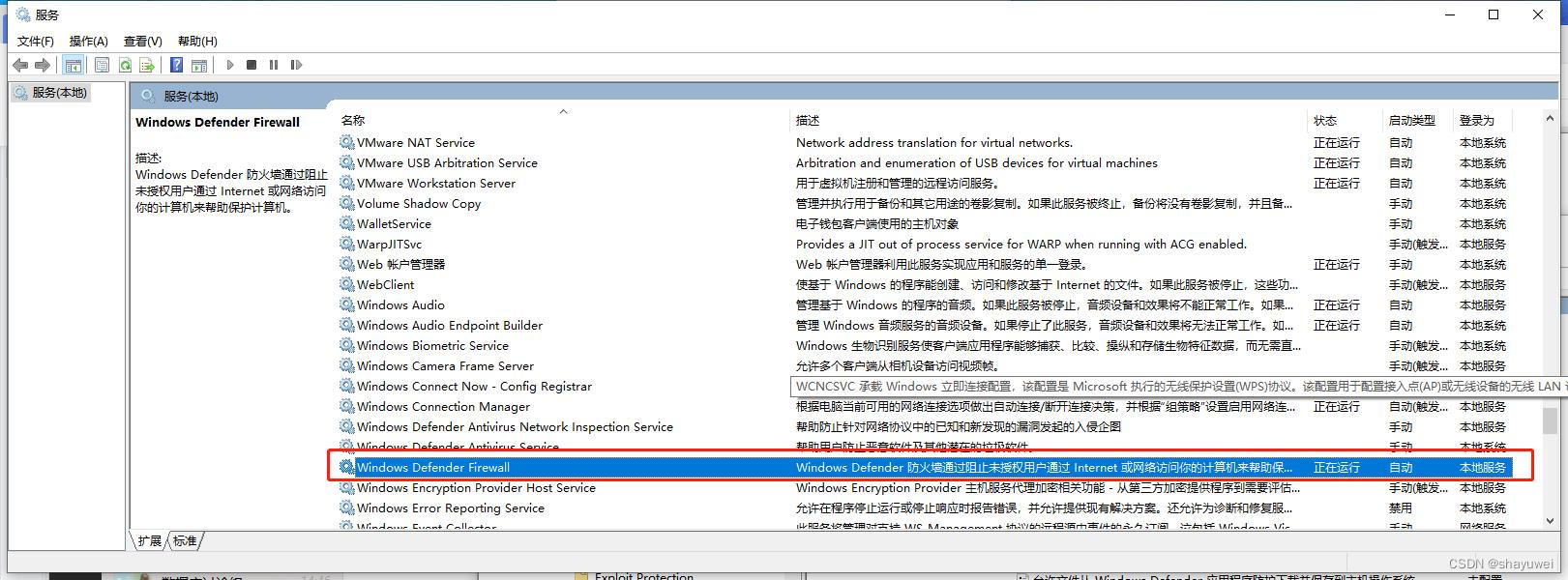Open the 帮助(H) menu
The width and height of the screenshot is (1568, 580).
[197, 41]
